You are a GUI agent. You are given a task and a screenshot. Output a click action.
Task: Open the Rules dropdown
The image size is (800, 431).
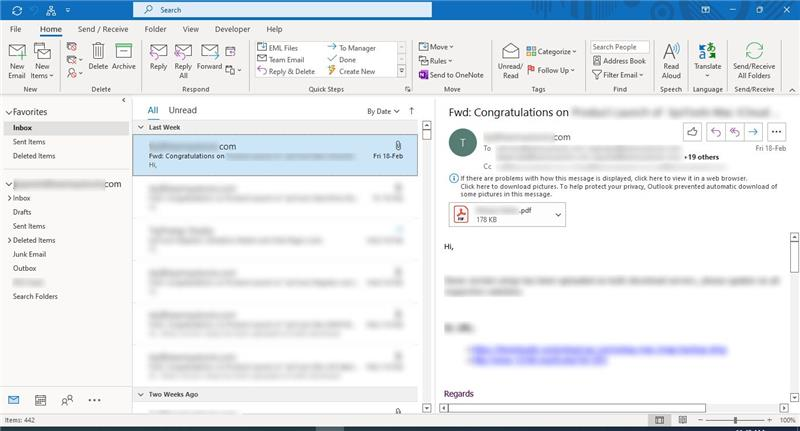[x=435, y=61]
